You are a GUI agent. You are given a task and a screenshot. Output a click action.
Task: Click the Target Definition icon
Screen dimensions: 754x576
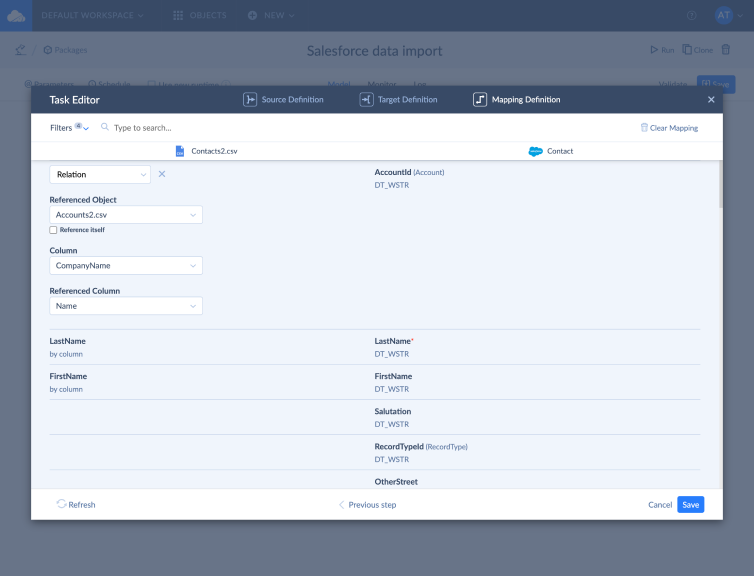(x=366, y=100)
